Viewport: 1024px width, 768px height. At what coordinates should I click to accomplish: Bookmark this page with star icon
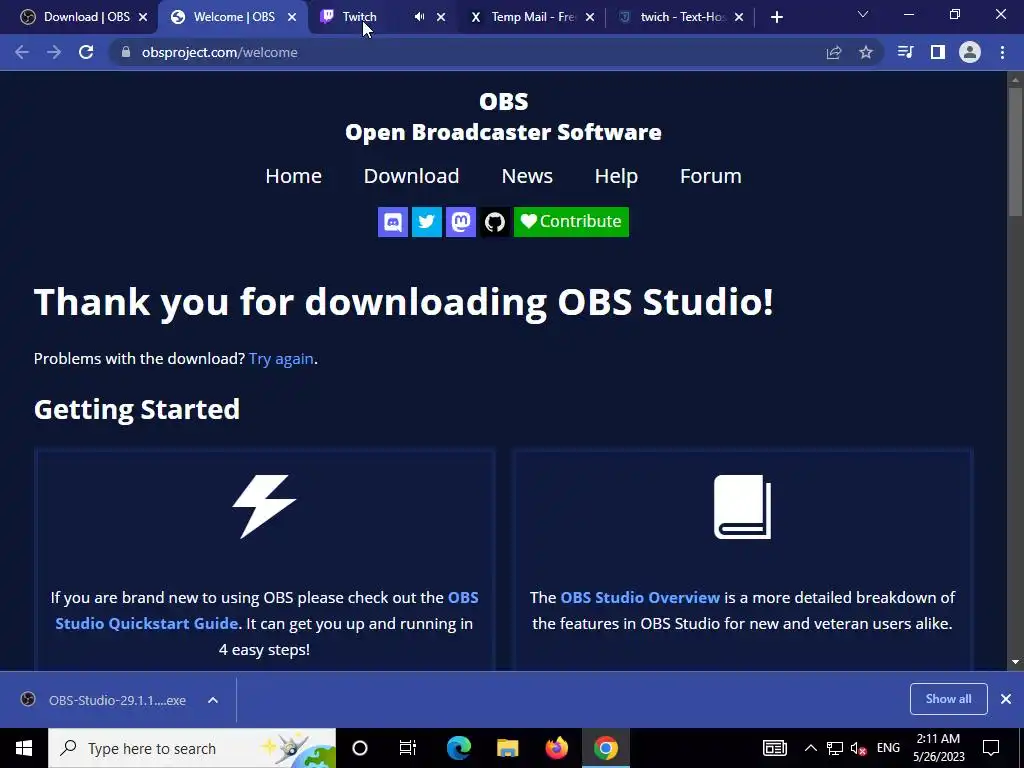(x=866, y=52)
